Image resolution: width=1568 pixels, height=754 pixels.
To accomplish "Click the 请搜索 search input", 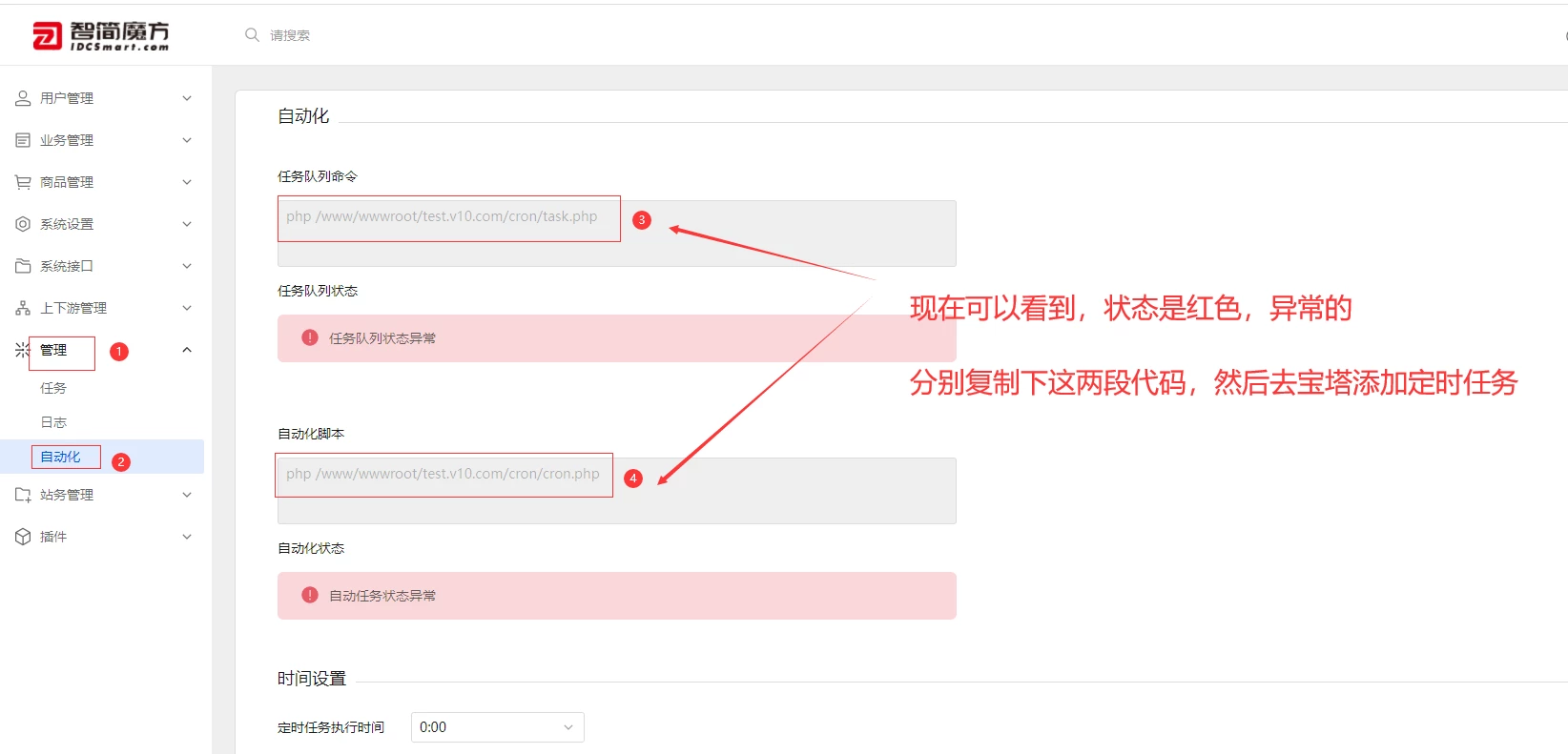I will click(x=290, y=35).
